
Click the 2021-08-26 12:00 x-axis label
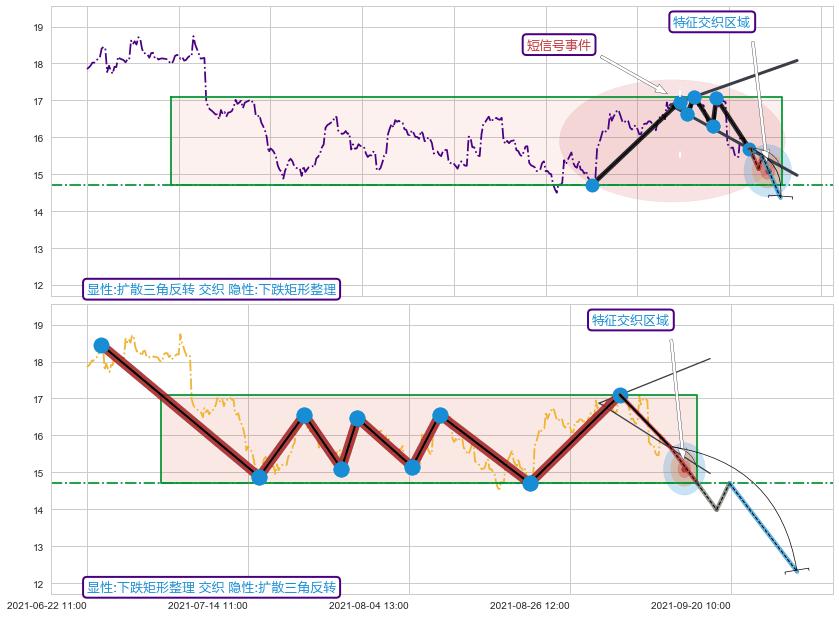pos(529,606)
